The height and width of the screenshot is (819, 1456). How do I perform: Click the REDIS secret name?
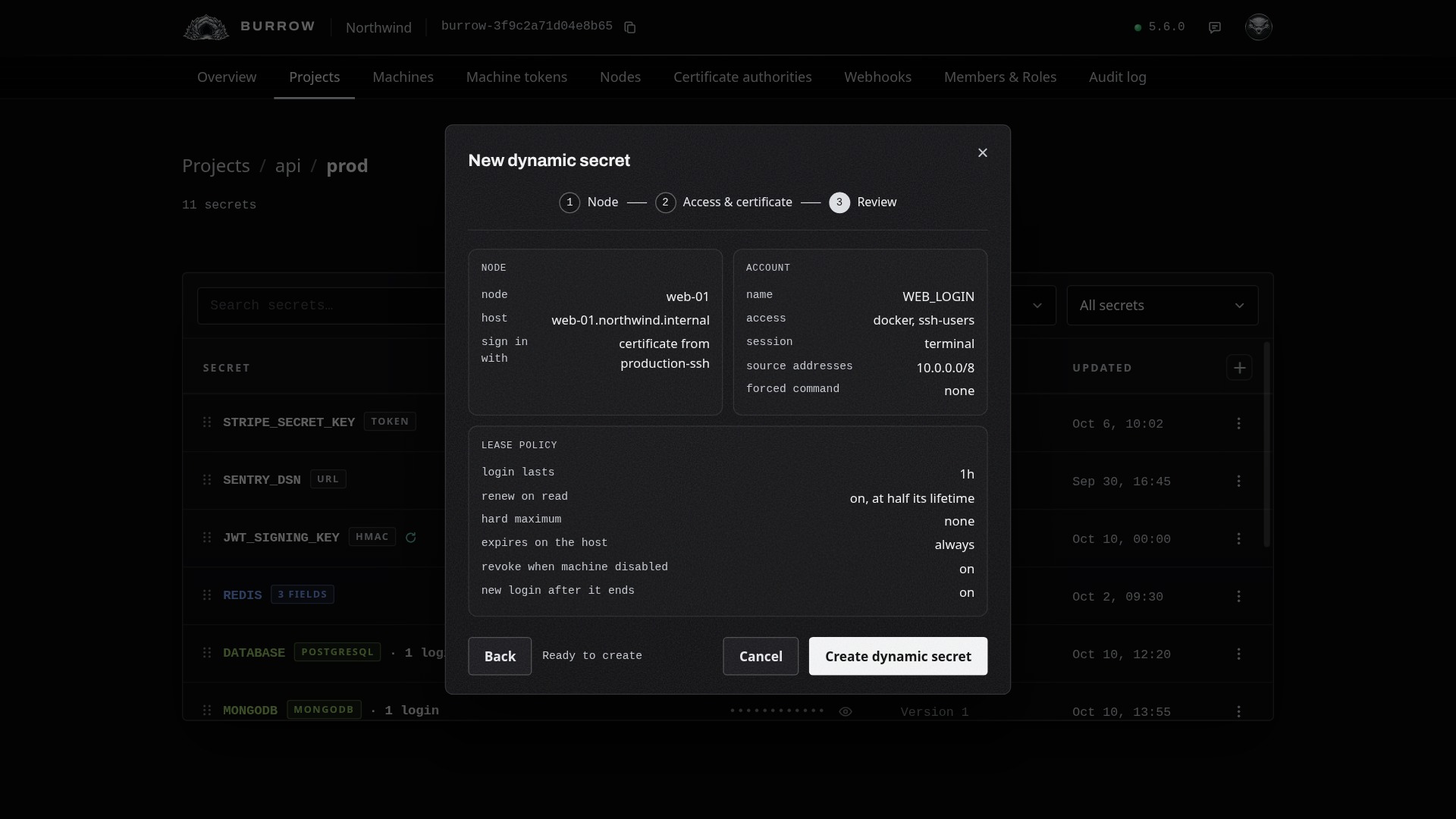[x=242, y=595]
